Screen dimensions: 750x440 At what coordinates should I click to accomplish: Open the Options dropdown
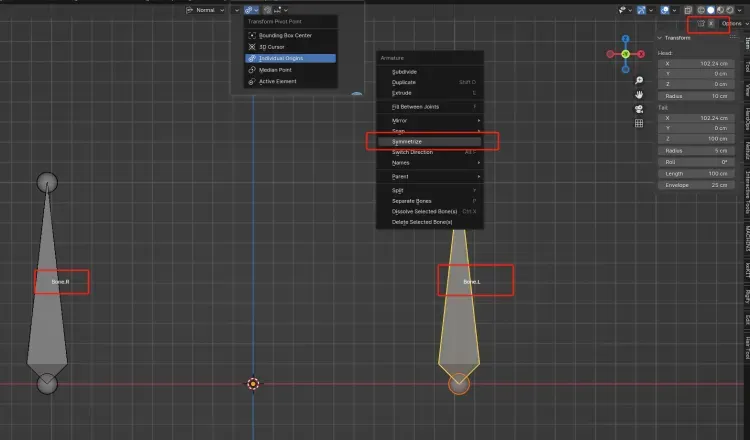(735, 23)
